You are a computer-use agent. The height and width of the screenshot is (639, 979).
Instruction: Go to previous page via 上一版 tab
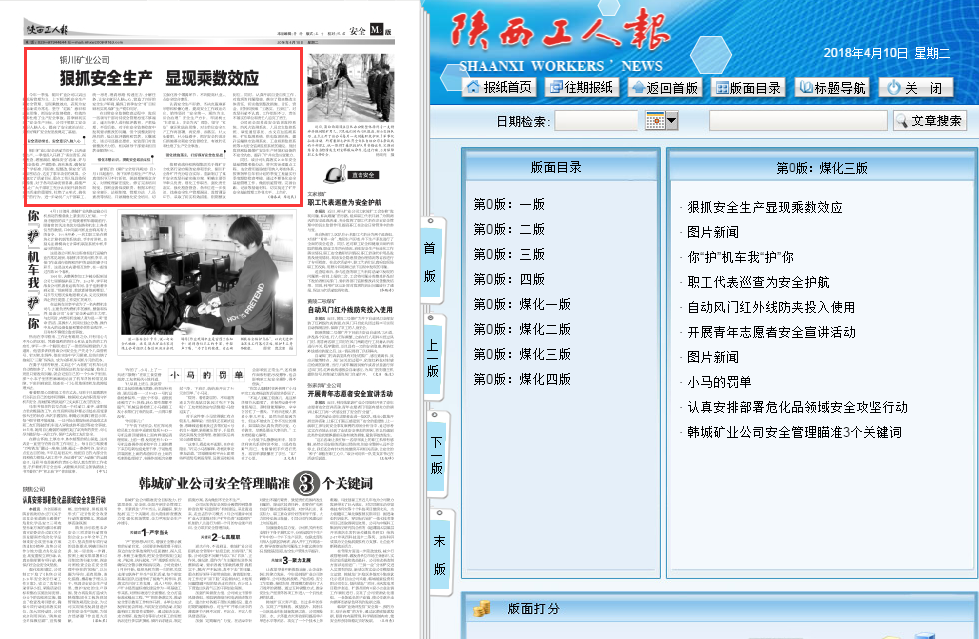click(x=432, y=357)
